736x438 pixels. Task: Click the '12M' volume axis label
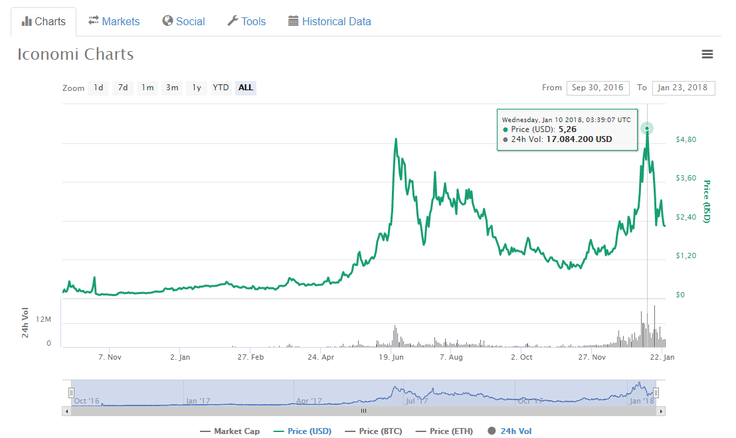point(43,320)
